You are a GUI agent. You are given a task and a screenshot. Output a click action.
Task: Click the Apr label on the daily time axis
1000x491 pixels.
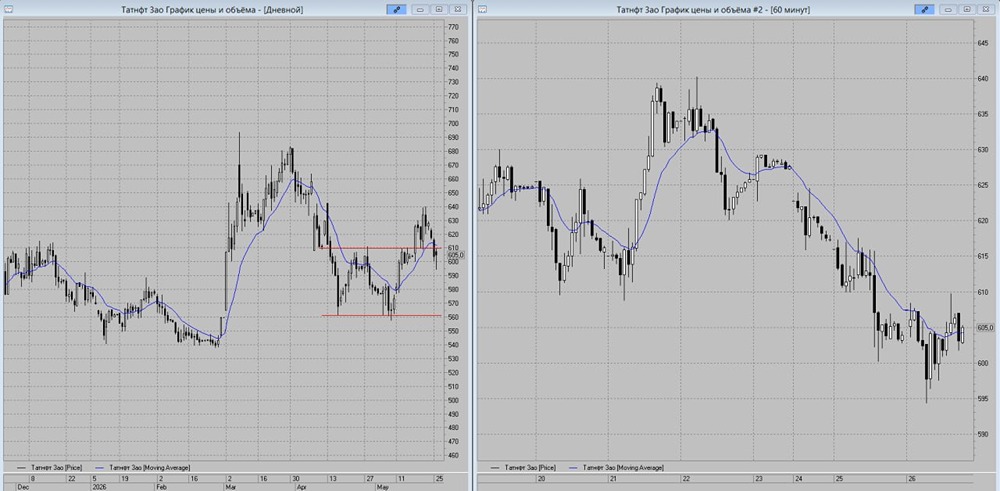300,487
